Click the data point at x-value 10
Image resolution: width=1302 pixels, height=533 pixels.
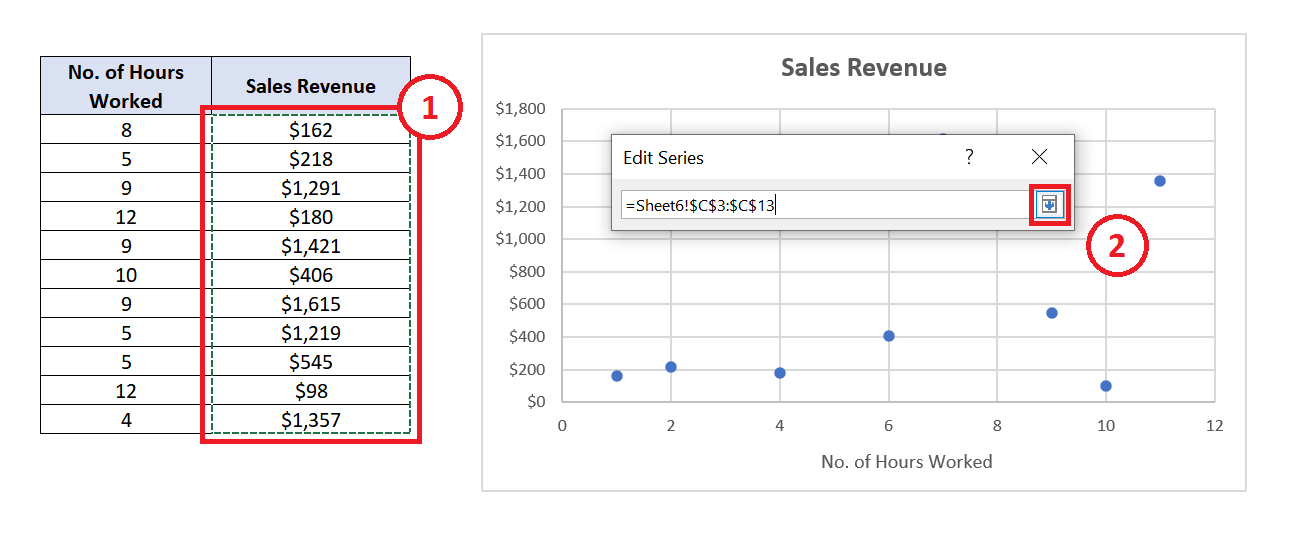[x=1106, y=386]
